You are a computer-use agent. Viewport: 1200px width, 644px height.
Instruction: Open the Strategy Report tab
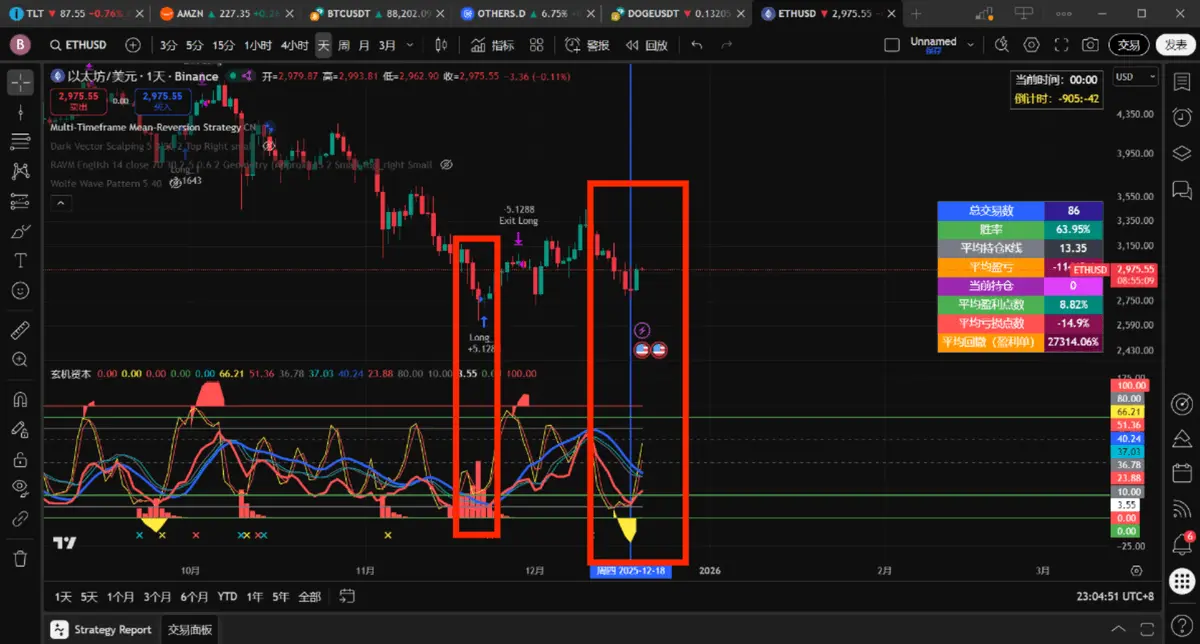click(103, 629)
